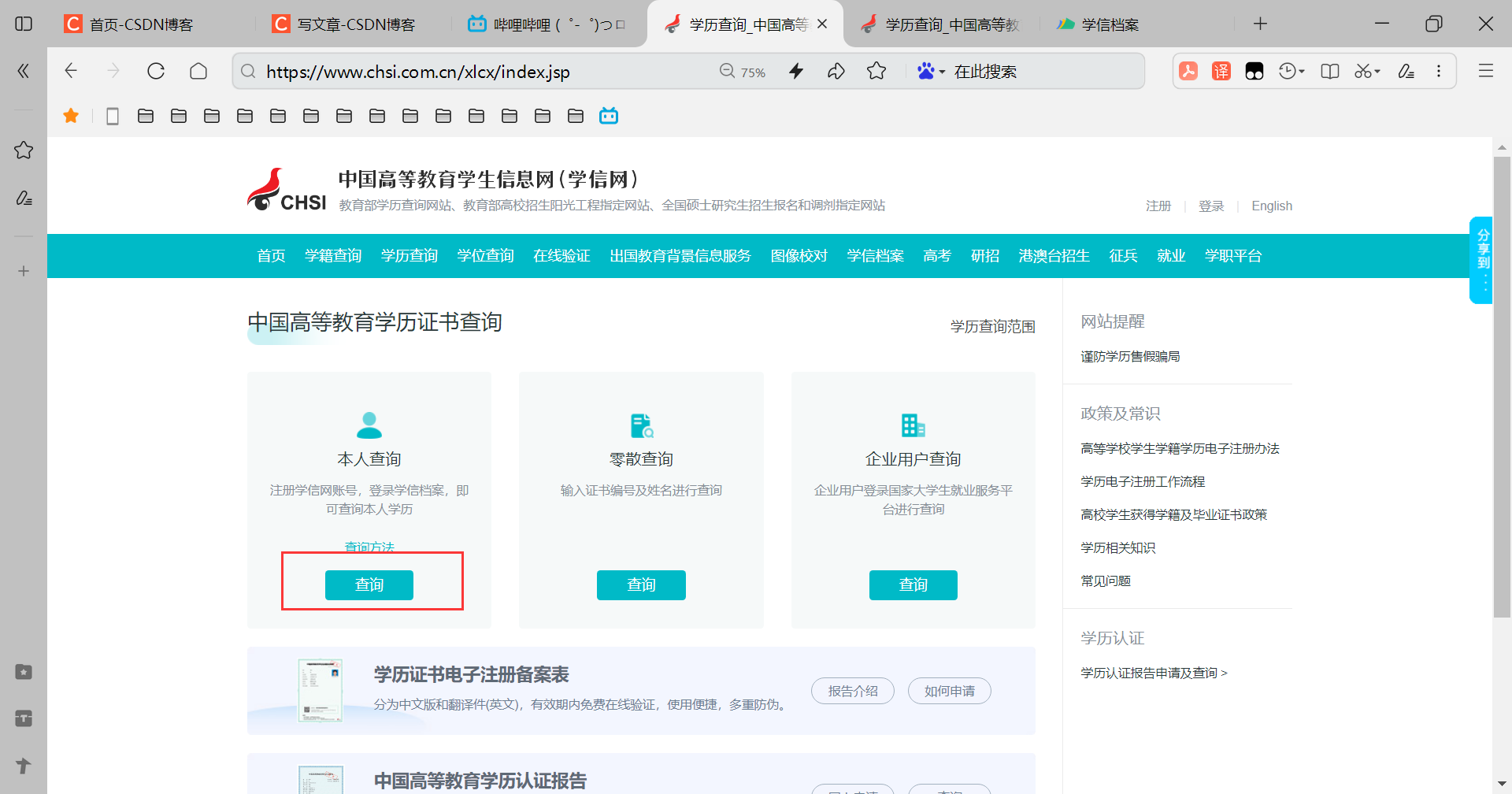Click the note-taking pen icon in toolbar
1512x794 pixels.
[1406, 71]
